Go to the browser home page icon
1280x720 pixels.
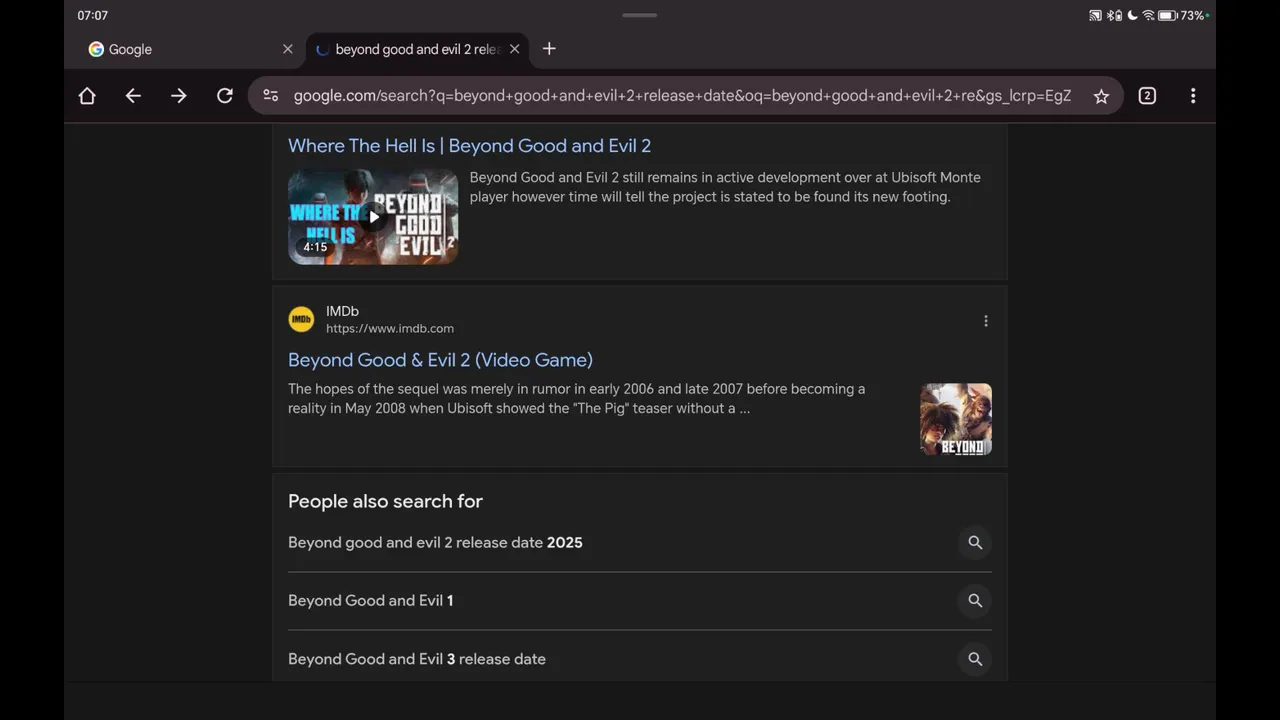coord(87,96)
